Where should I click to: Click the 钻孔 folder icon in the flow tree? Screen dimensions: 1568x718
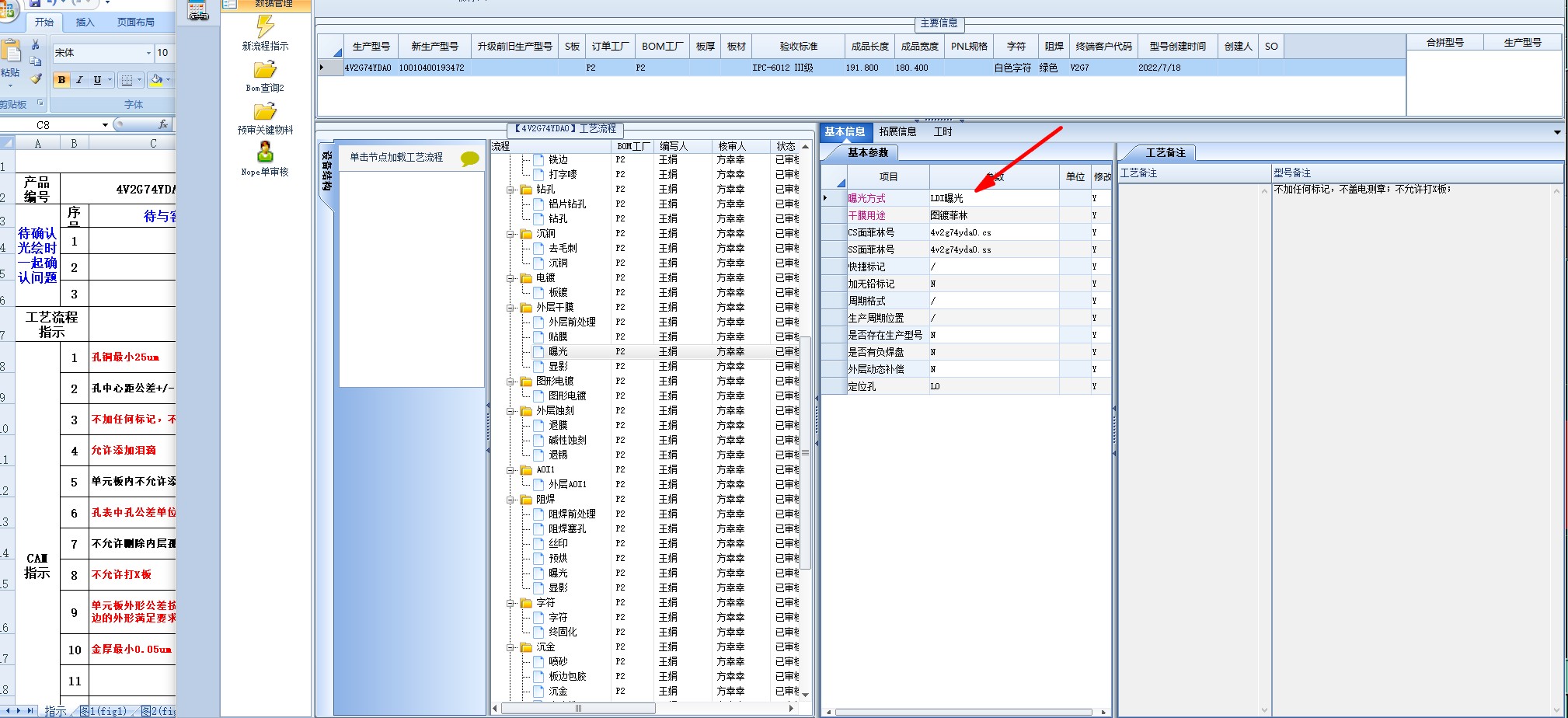pyautogui.click(x=526, y=190)
